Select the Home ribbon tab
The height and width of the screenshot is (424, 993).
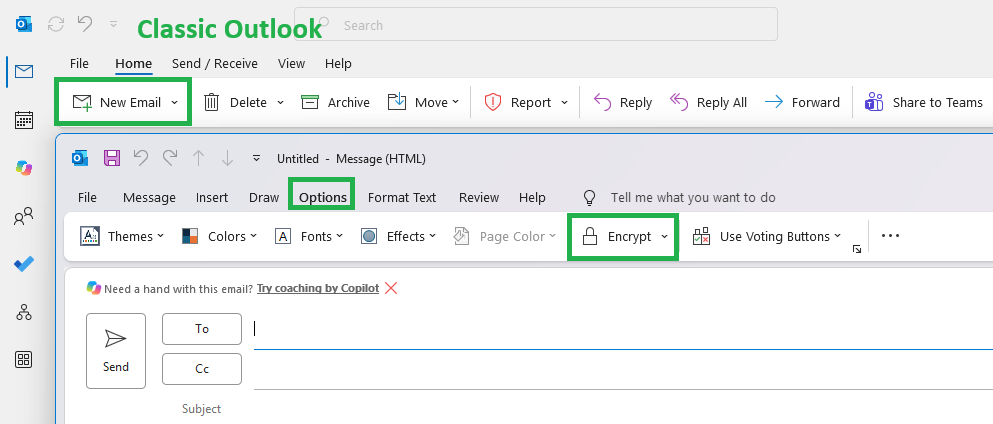click(134, 63)
